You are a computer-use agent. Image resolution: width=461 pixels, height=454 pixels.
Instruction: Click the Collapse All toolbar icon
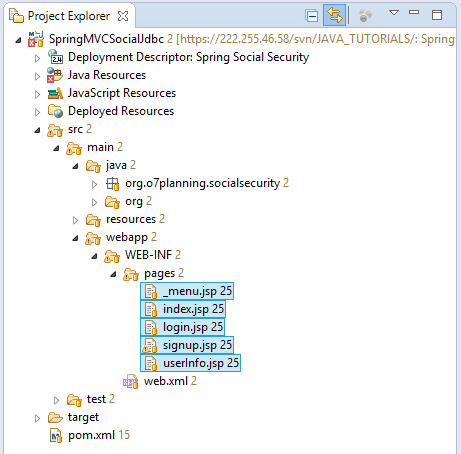(x=312, y=16)
